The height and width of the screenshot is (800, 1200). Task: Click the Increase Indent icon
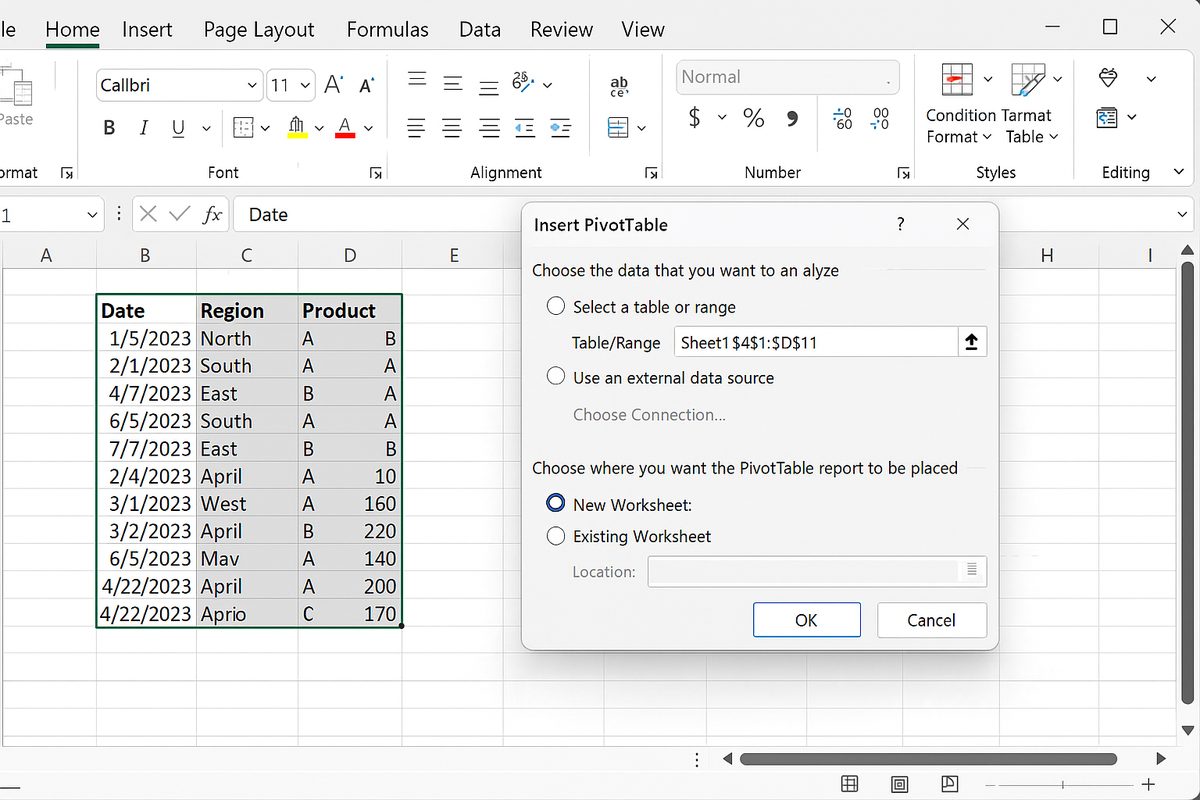click(x=560, y=128)
